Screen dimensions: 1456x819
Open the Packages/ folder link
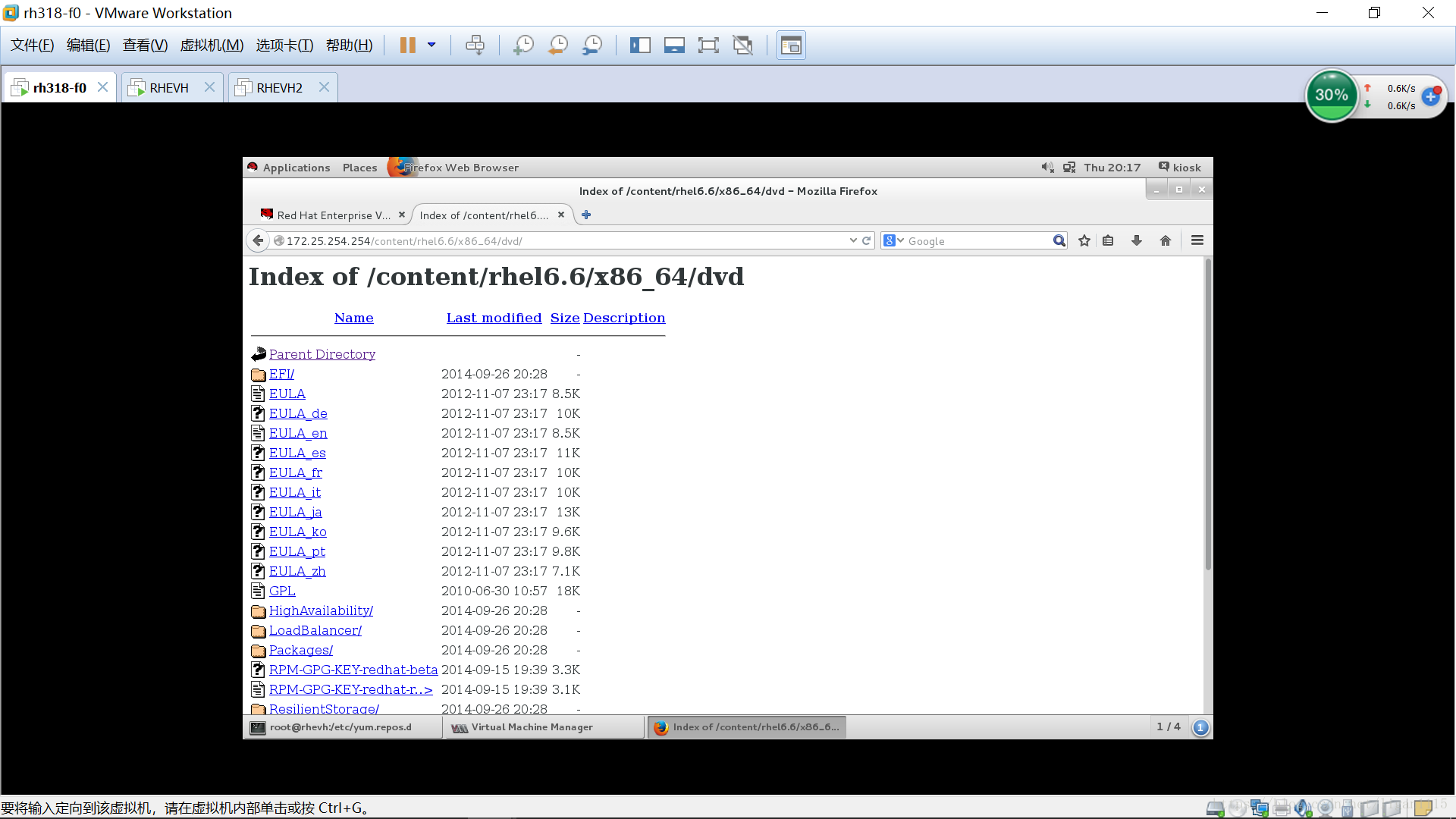[x=301, y=650]
